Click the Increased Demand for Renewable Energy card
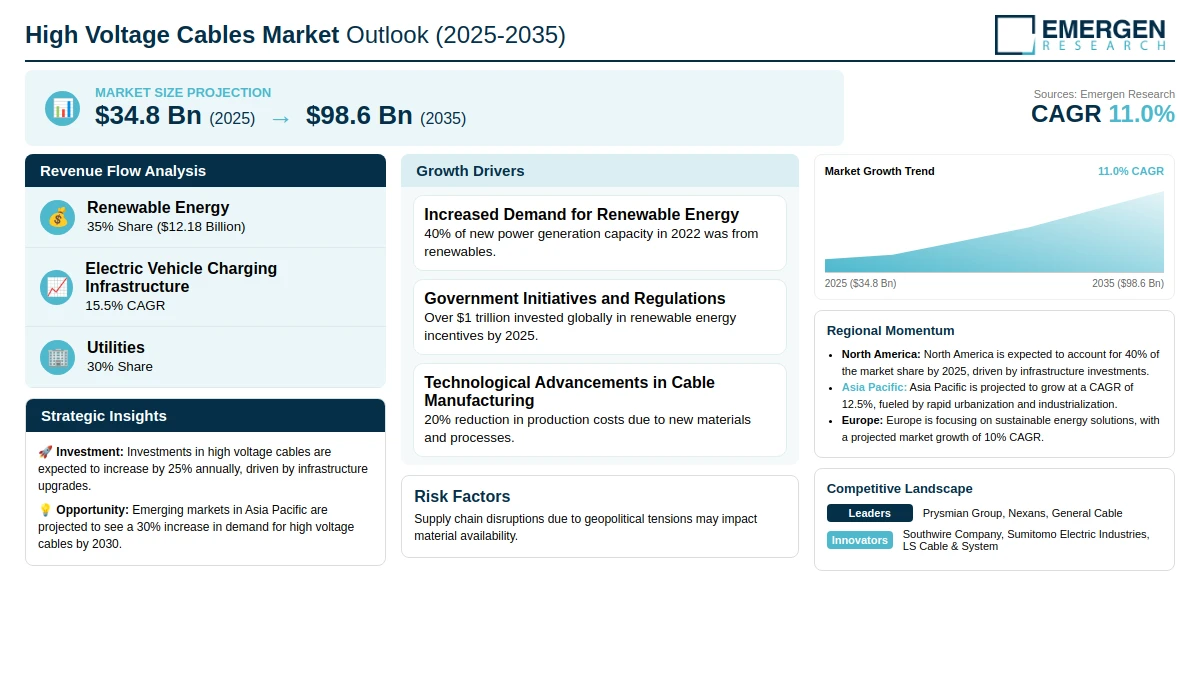 [x=600, y=233]
